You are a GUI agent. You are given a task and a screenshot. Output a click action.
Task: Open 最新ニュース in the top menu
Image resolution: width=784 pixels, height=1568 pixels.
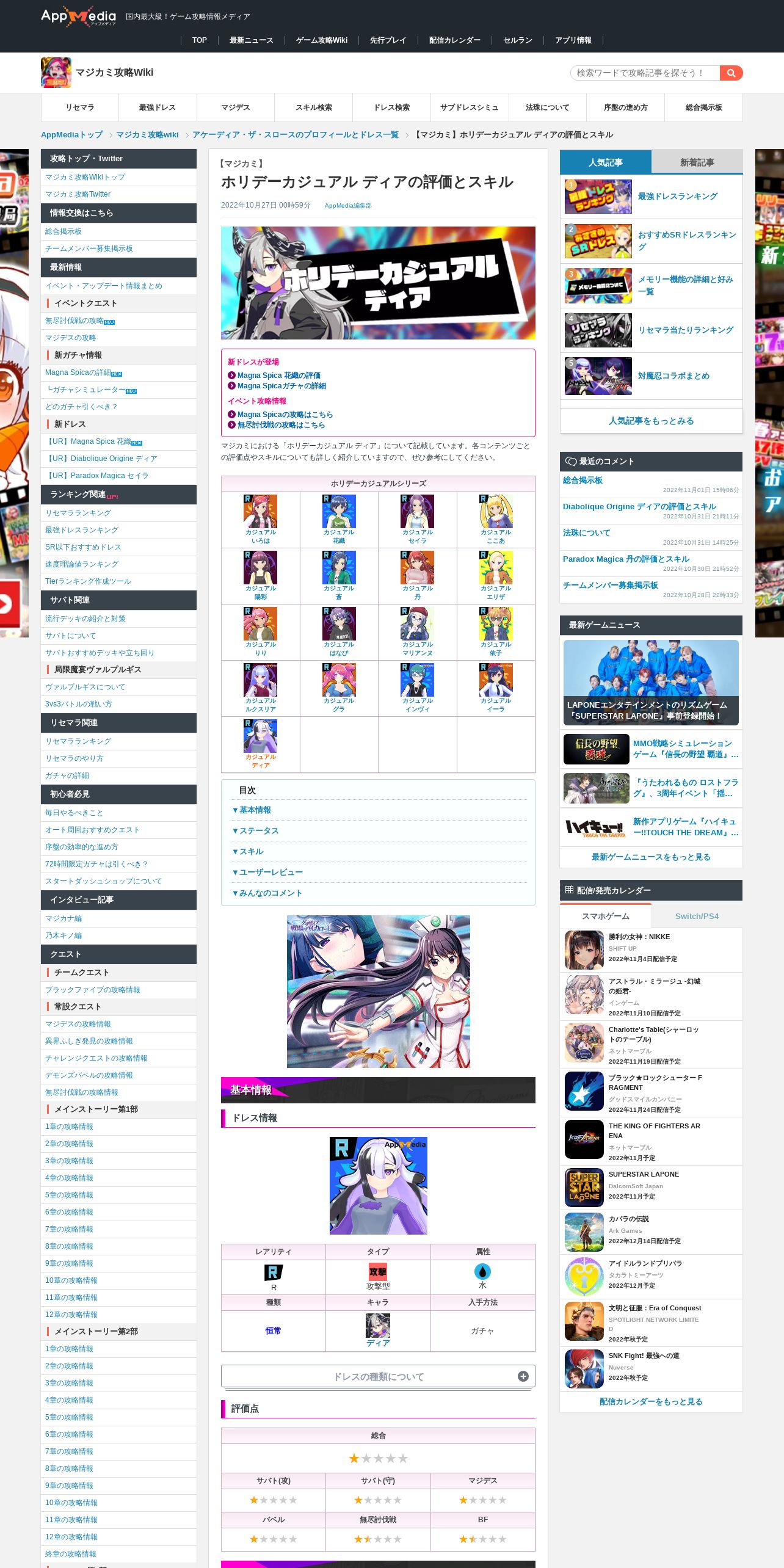pos(251,40)
